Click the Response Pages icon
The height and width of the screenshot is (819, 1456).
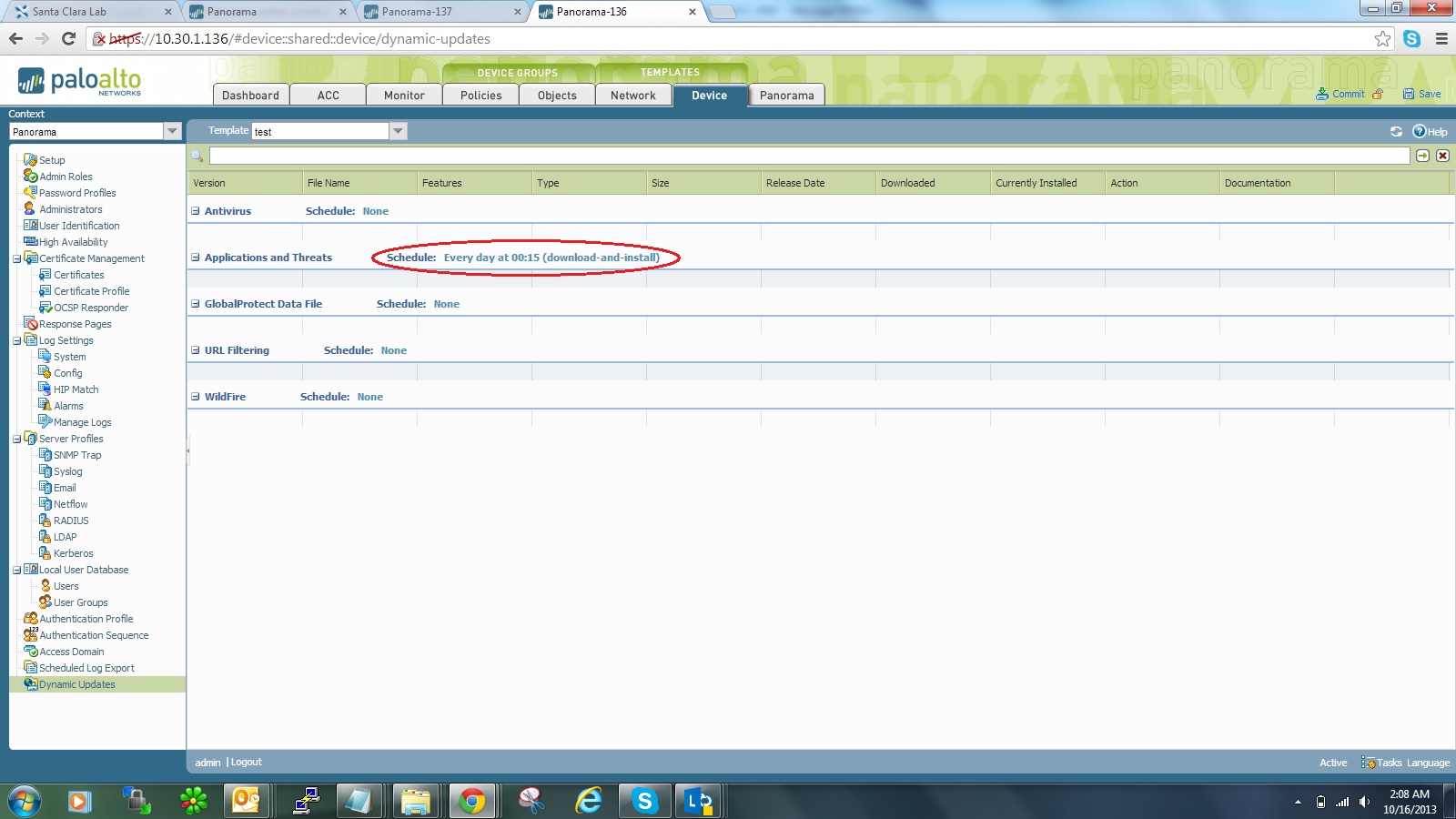30,324
